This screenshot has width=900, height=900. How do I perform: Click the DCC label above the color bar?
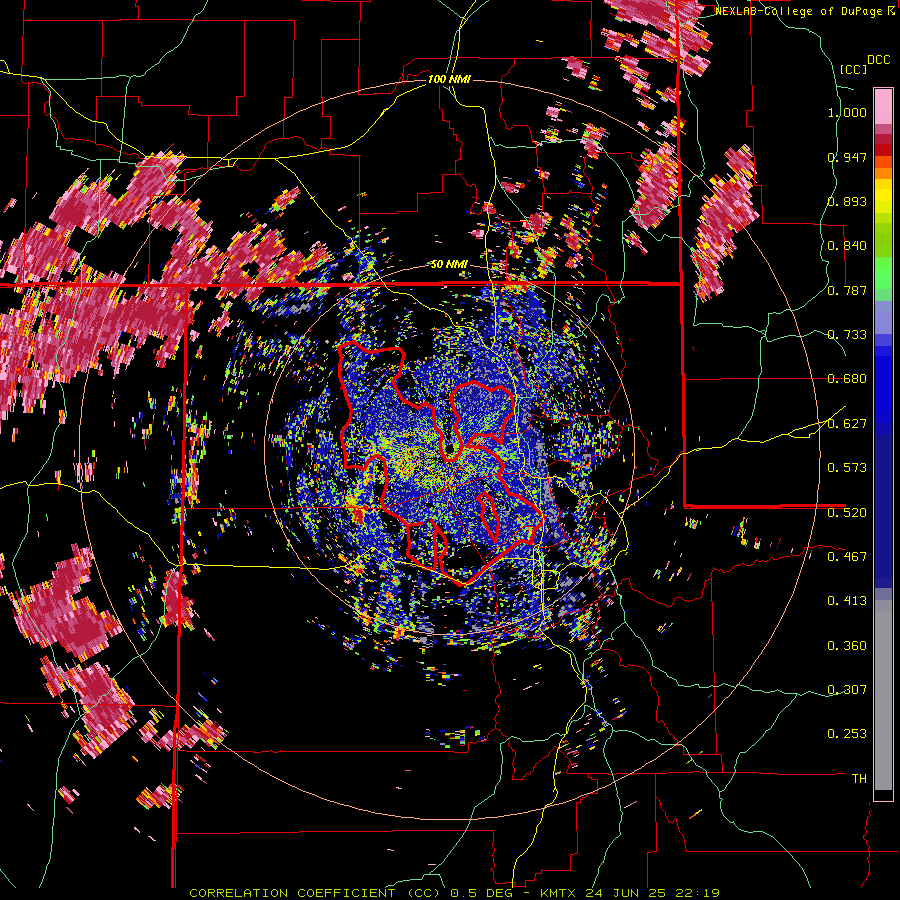879,60
